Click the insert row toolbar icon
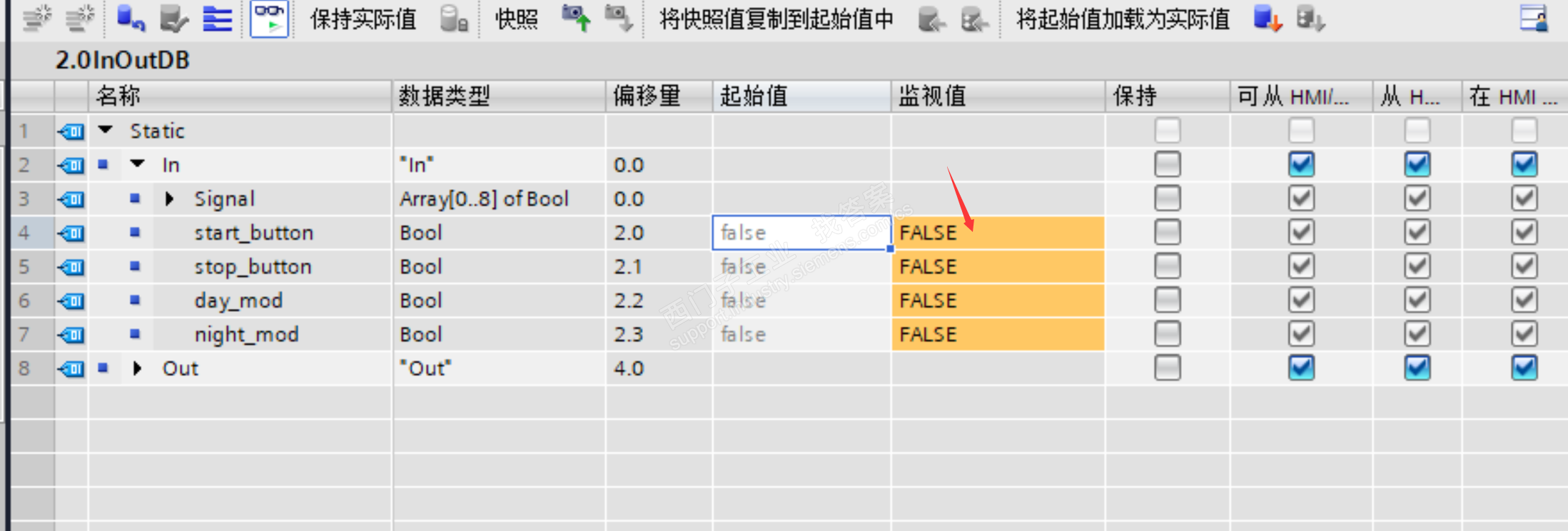This screenshot has width=1568, height=531. point(37,19)
